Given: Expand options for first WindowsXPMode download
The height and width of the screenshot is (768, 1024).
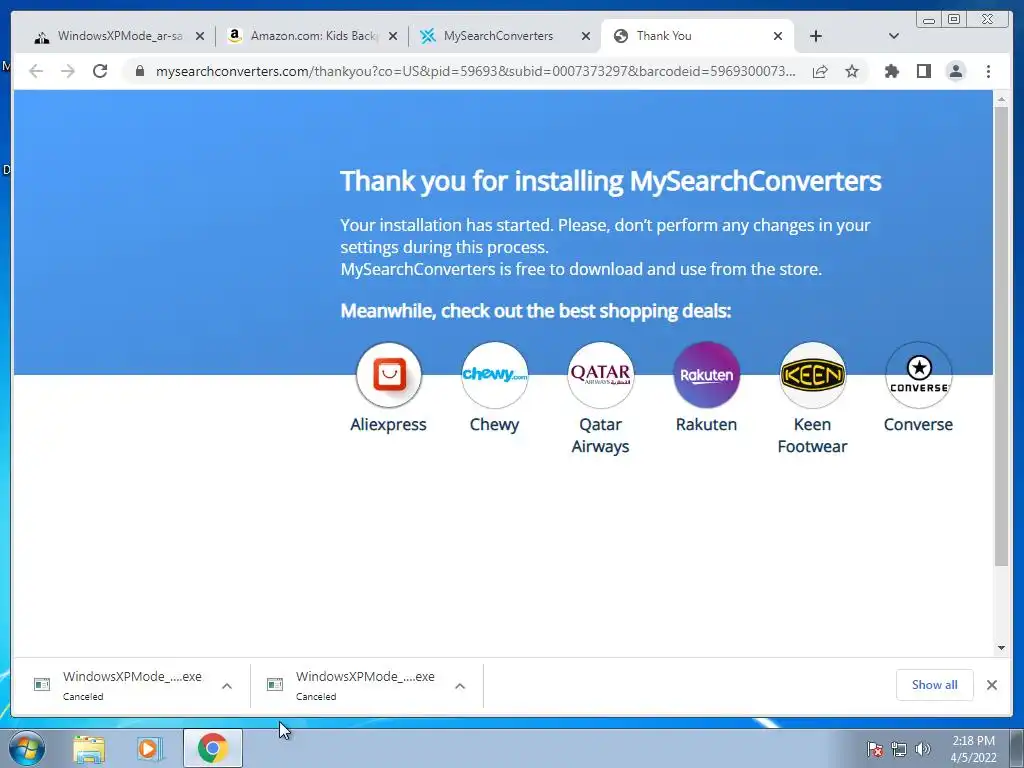Looking at the screenshot, I should click(227, 686).
